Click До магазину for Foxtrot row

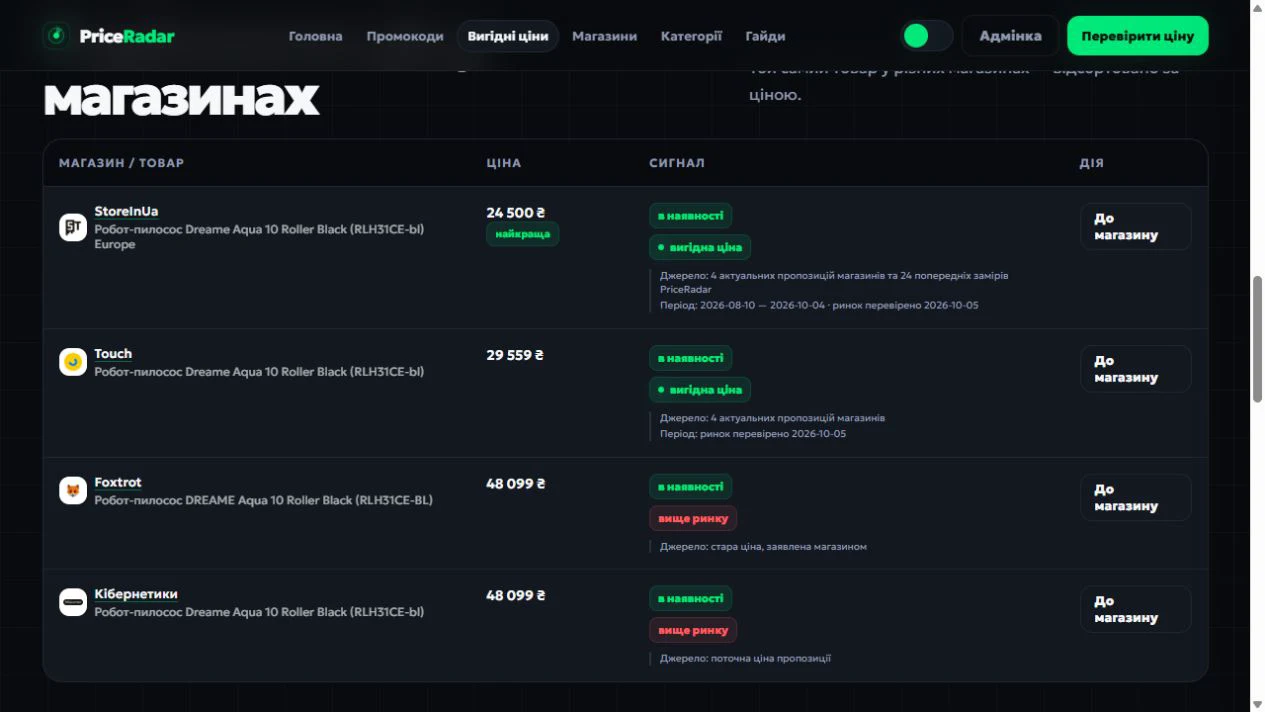point(1136,497)
